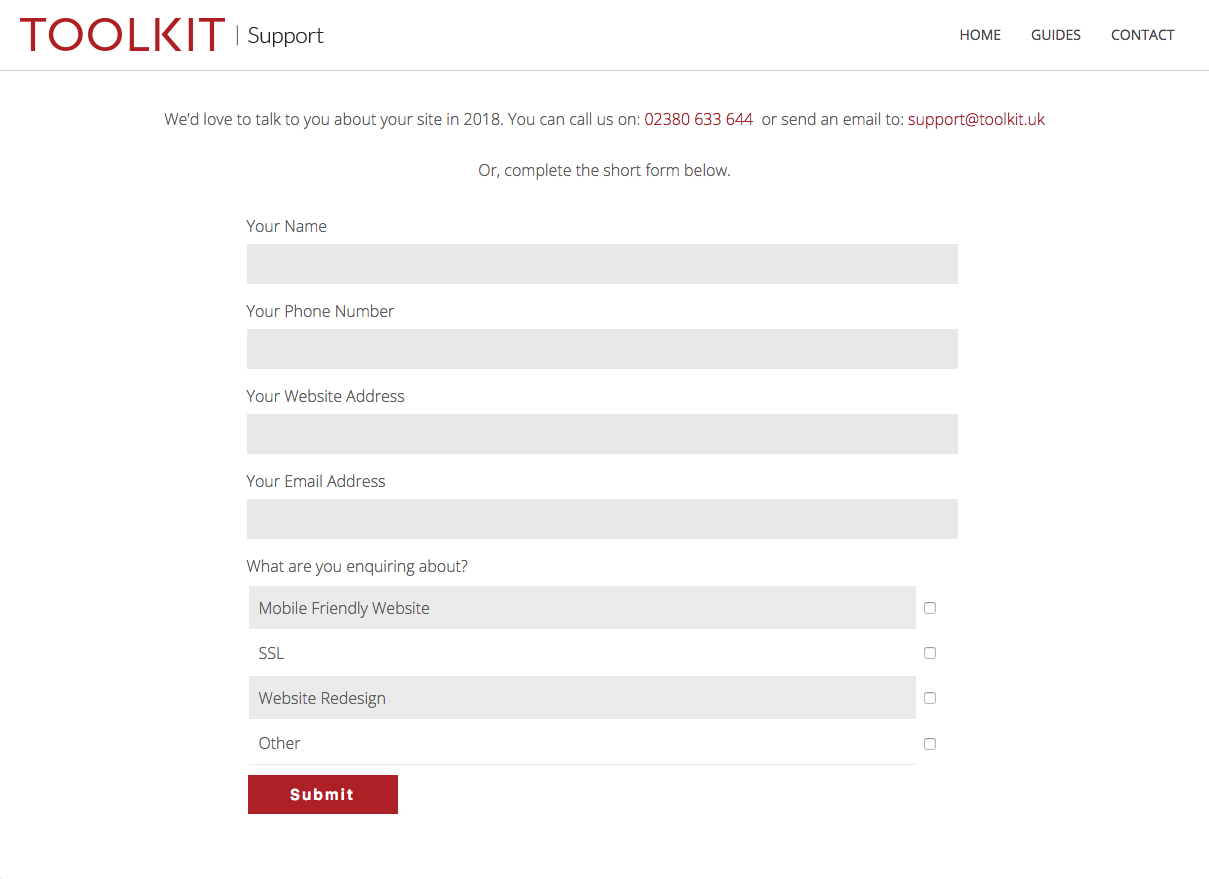Open the CONTACT page
The height and width of the screenshot is (879, 1209).
(x=1142, y=35)
